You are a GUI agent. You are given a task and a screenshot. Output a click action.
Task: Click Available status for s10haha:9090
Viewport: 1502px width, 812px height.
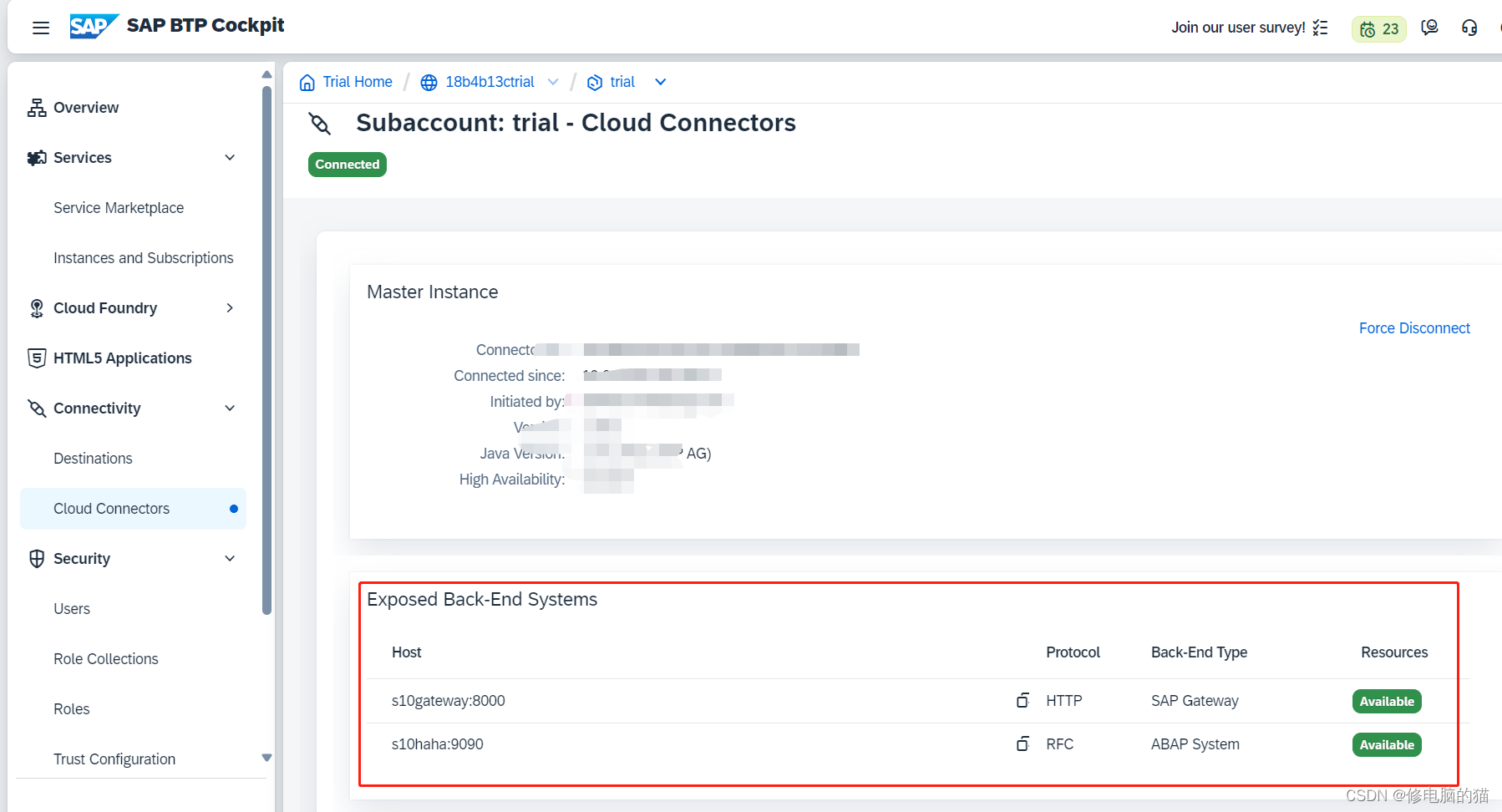click(x=1387, y=745)
